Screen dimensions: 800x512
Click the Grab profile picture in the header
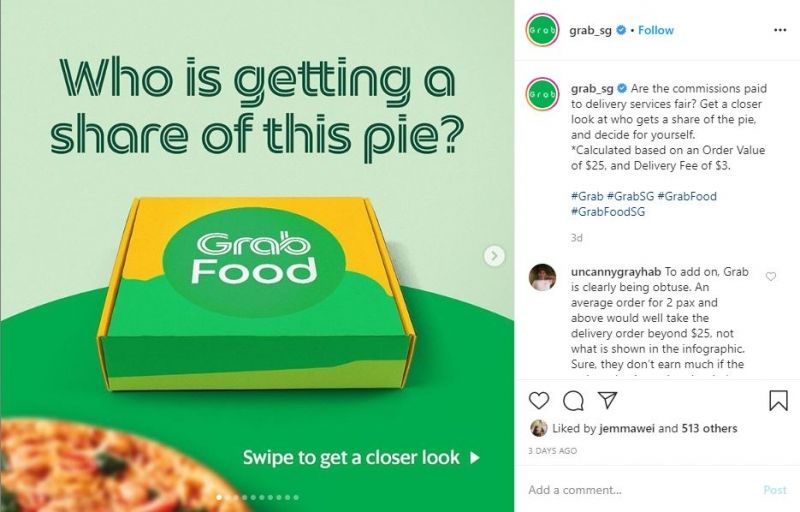click(x=542, y=31)
